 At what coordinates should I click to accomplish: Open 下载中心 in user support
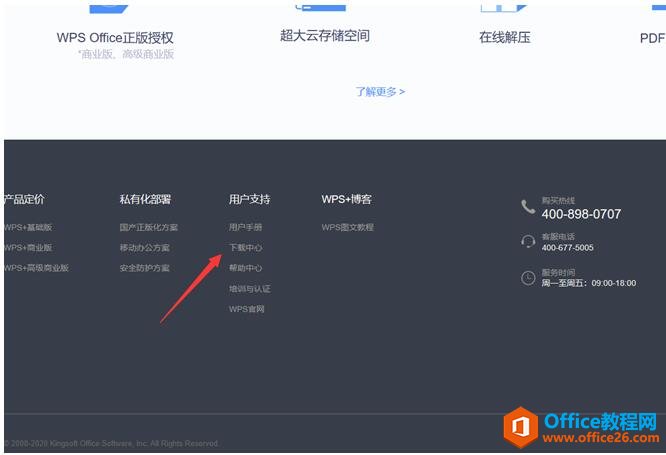[246, 248]
